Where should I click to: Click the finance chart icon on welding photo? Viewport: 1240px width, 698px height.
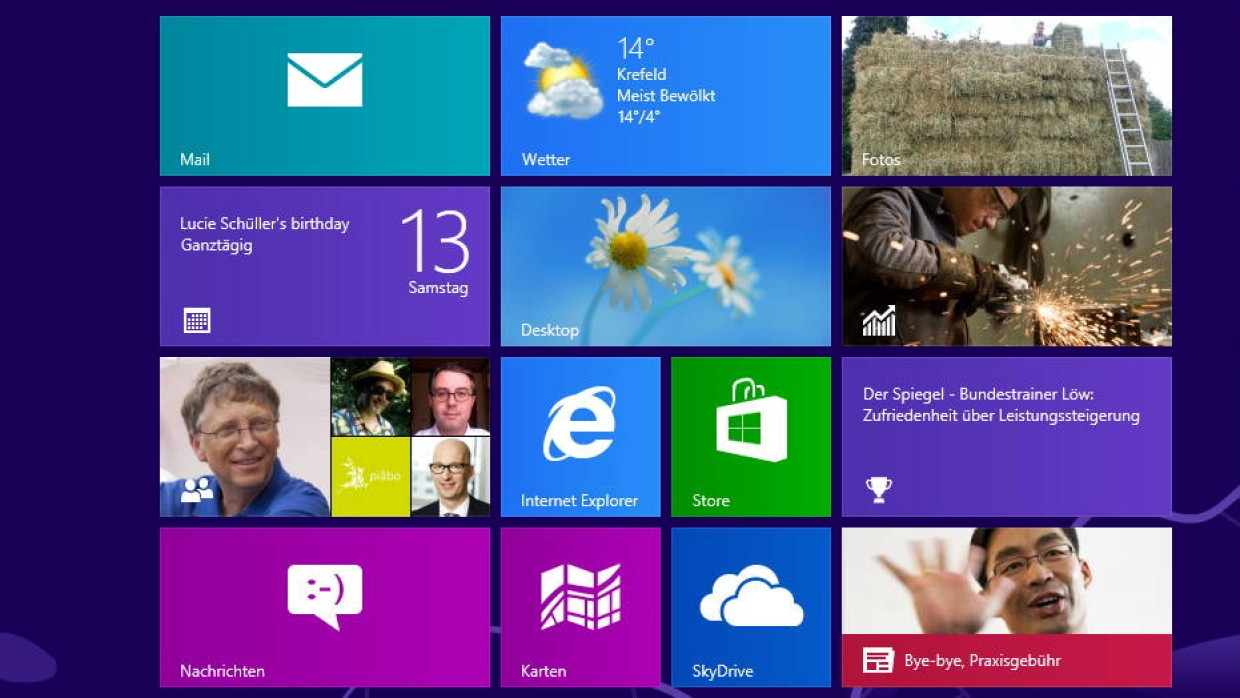coord(879,321)
